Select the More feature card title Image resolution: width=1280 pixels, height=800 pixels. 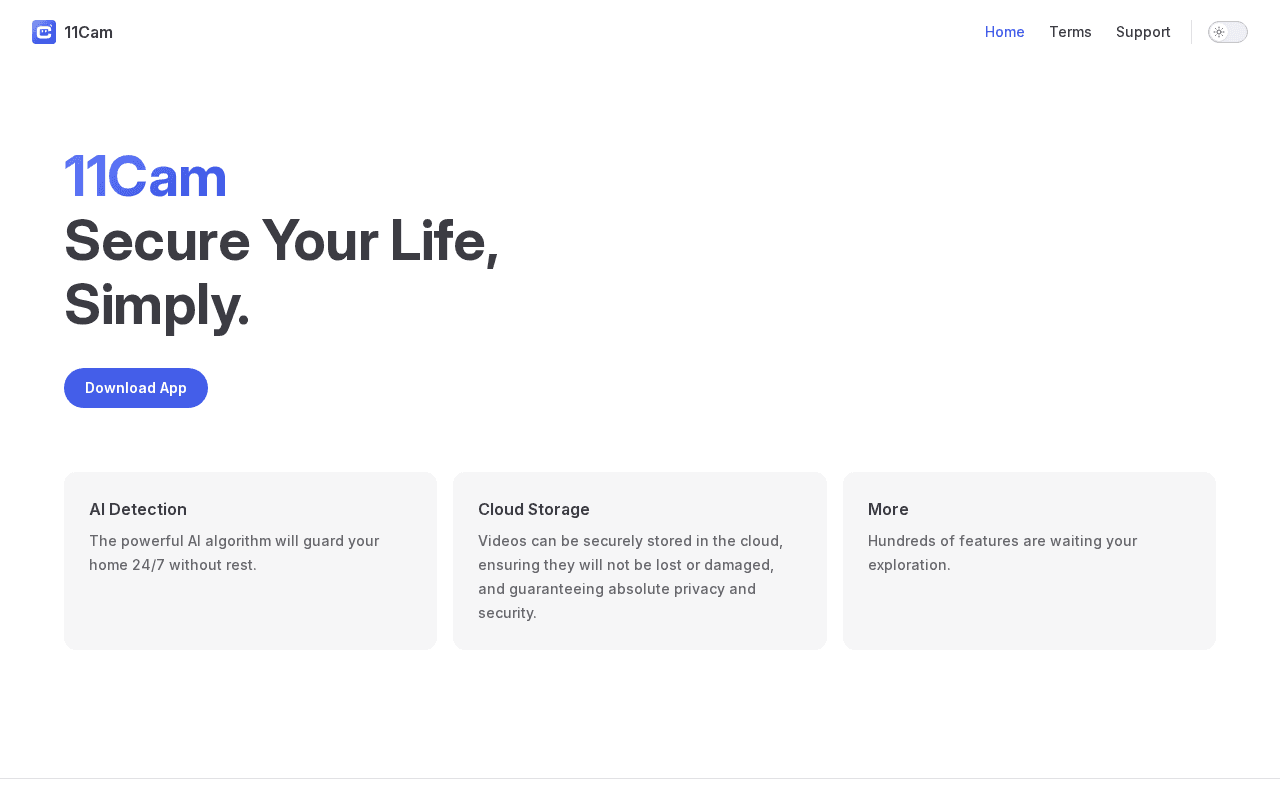pyautogui.click(x=888, y=509)
